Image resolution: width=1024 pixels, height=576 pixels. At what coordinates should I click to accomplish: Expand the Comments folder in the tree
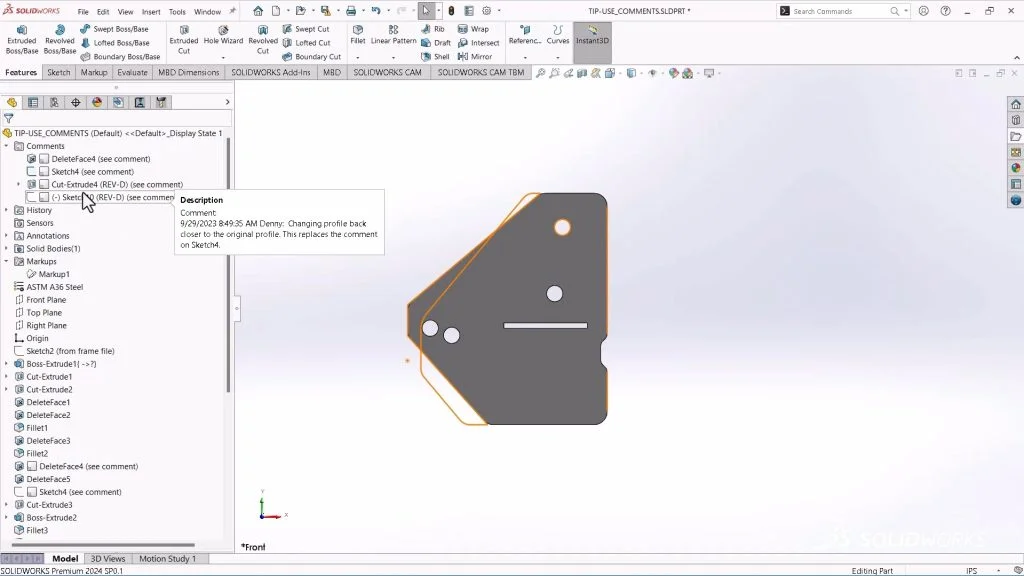pos(8,146)
